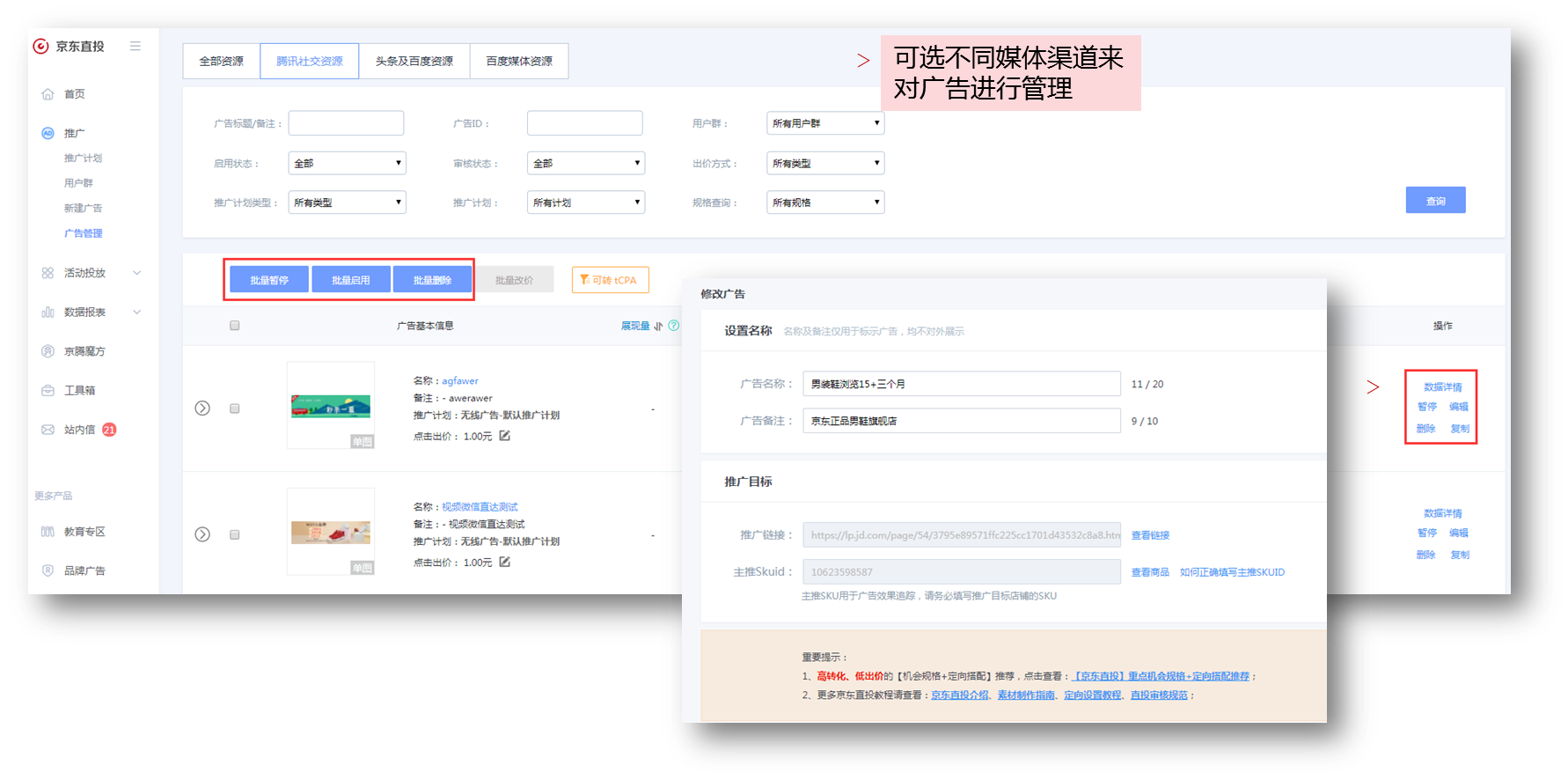The image size is (1568, 780).
Task: Expand the 数据报表 sidebar section
Action: coord(137,312)
